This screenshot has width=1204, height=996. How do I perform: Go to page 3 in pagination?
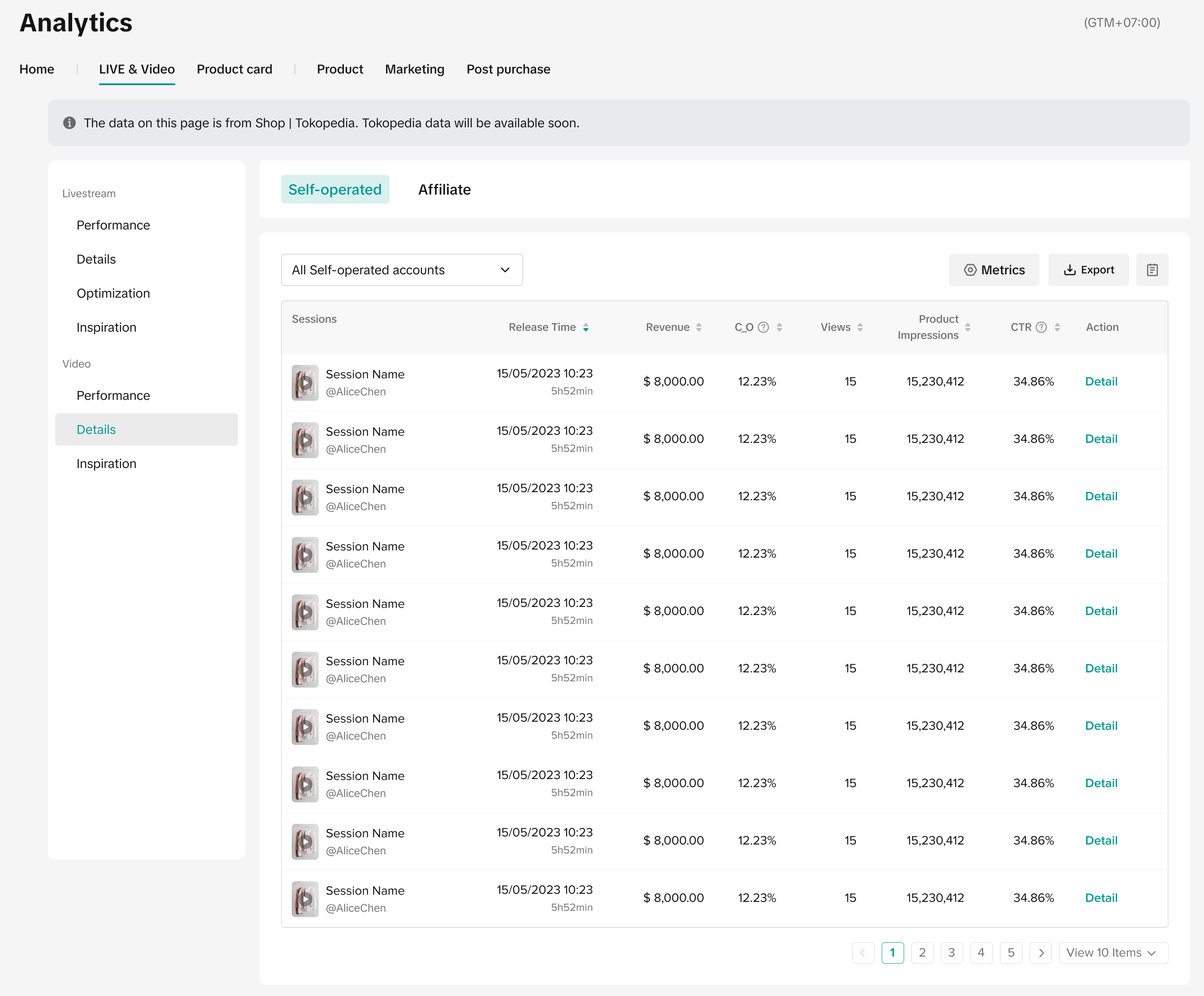[951, 953]
